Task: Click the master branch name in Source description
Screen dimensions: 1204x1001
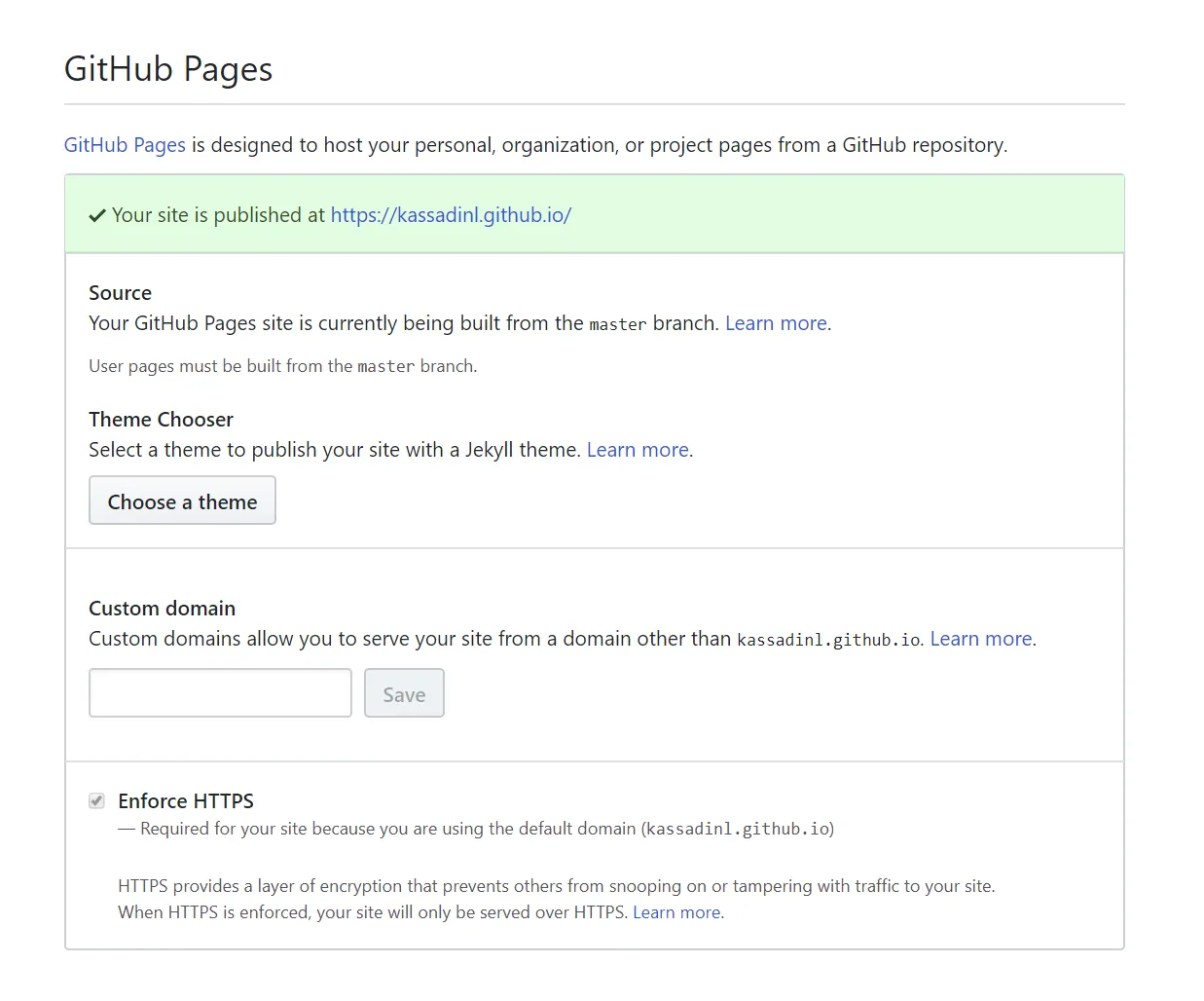Action: tap(617, 324)
